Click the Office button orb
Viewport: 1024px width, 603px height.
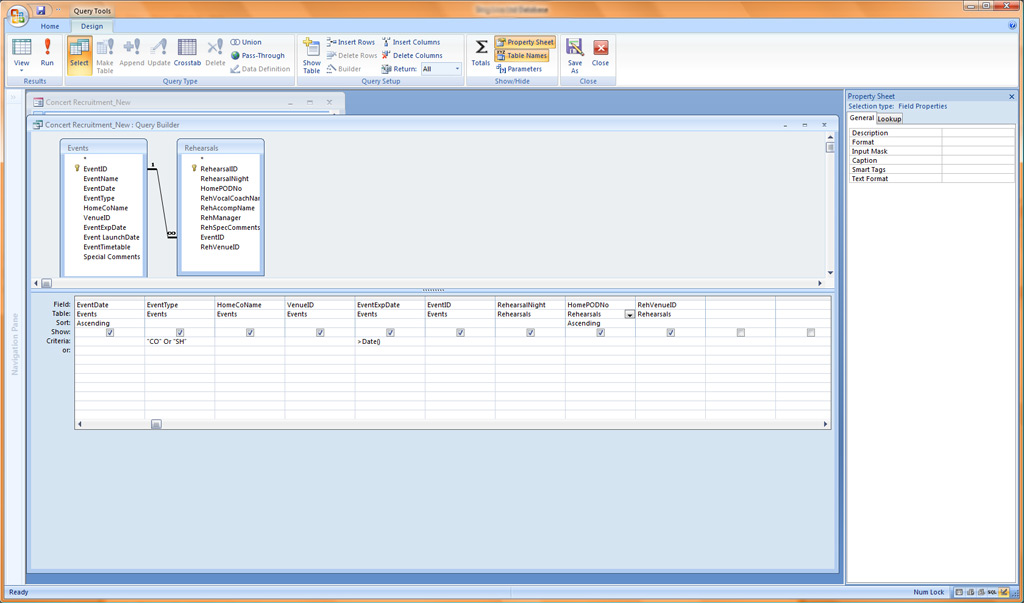(18, 14)
